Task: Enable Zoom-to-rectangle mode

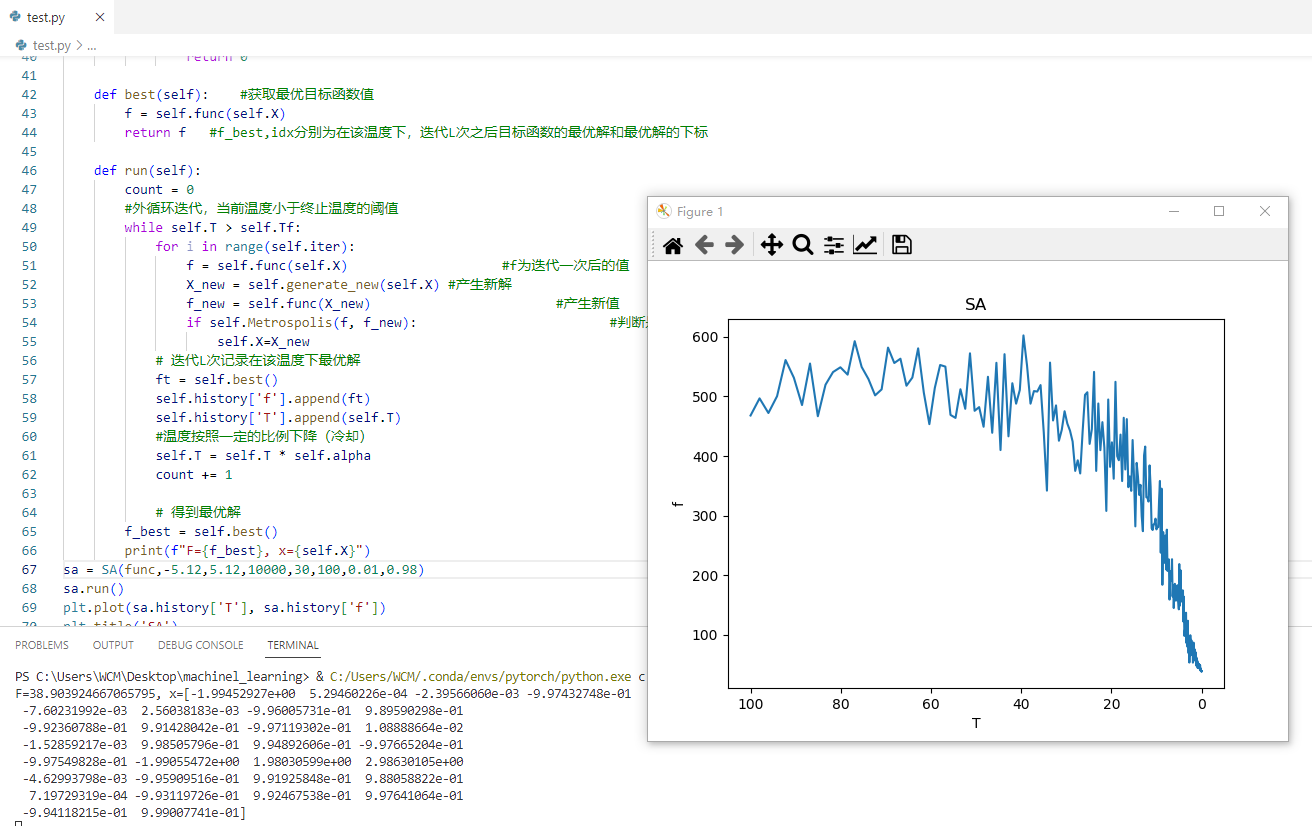Action: click(x=803, y=244)
